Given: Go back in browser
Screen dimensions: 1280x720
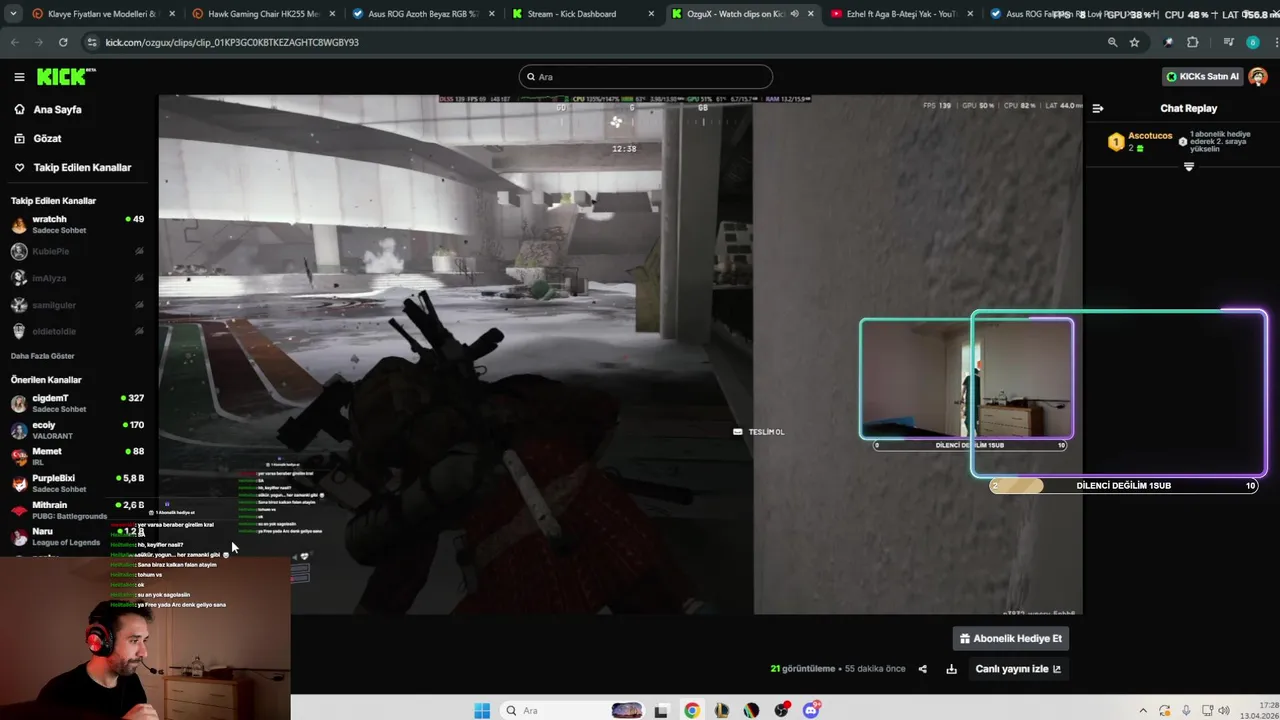Looking at the screenshot, I should 14,42.
